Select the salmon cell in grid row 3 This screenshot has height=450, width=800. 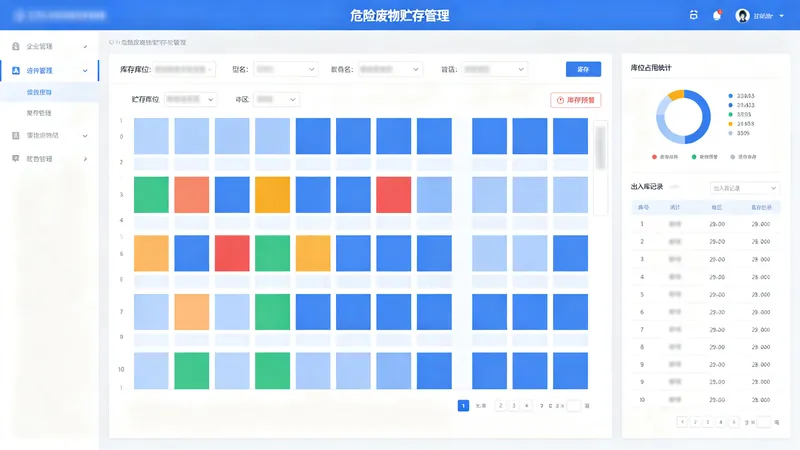click(x=191, y=195)
